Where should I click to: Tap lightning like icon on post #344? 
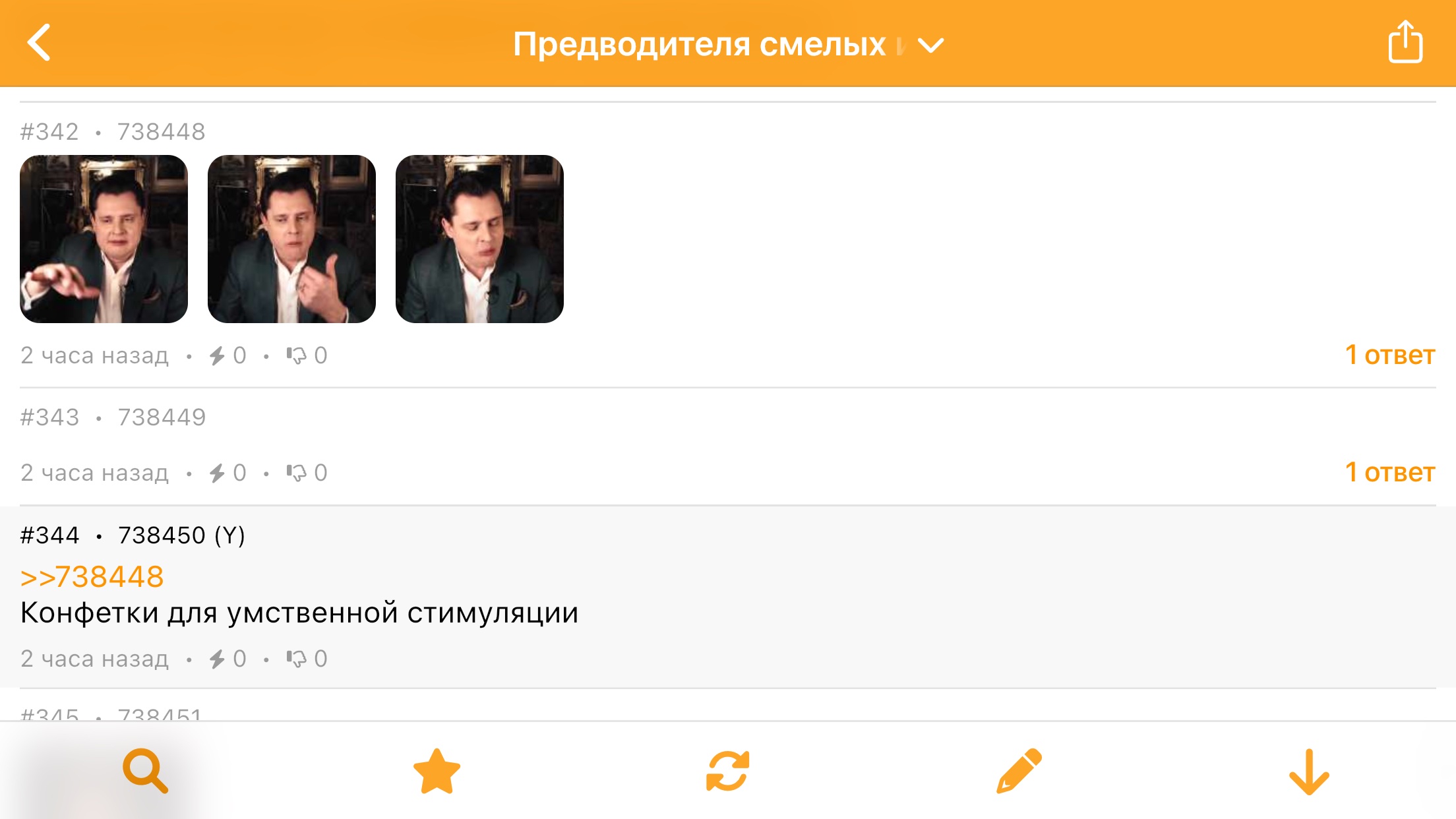click(218, 659)
